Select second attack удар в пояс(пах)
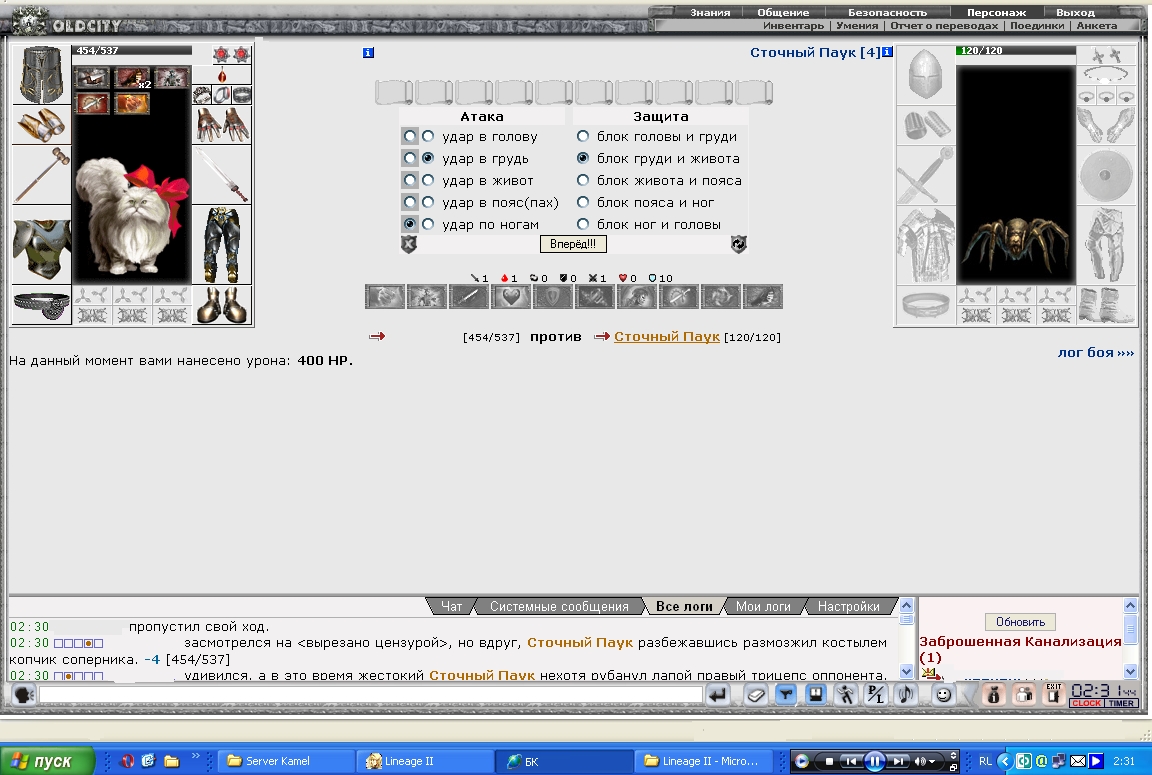The height and width of the screenshot is (775, 1152). (428, 202)
